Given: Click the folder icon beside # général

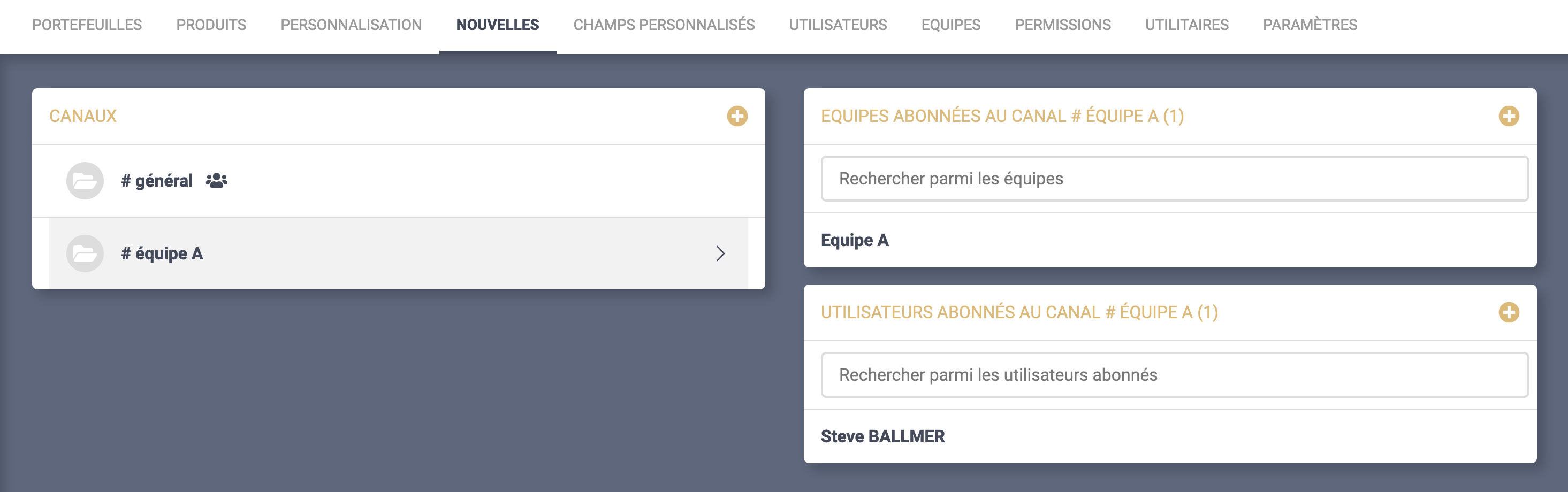Looking at the screenshot, I should 84,180.
